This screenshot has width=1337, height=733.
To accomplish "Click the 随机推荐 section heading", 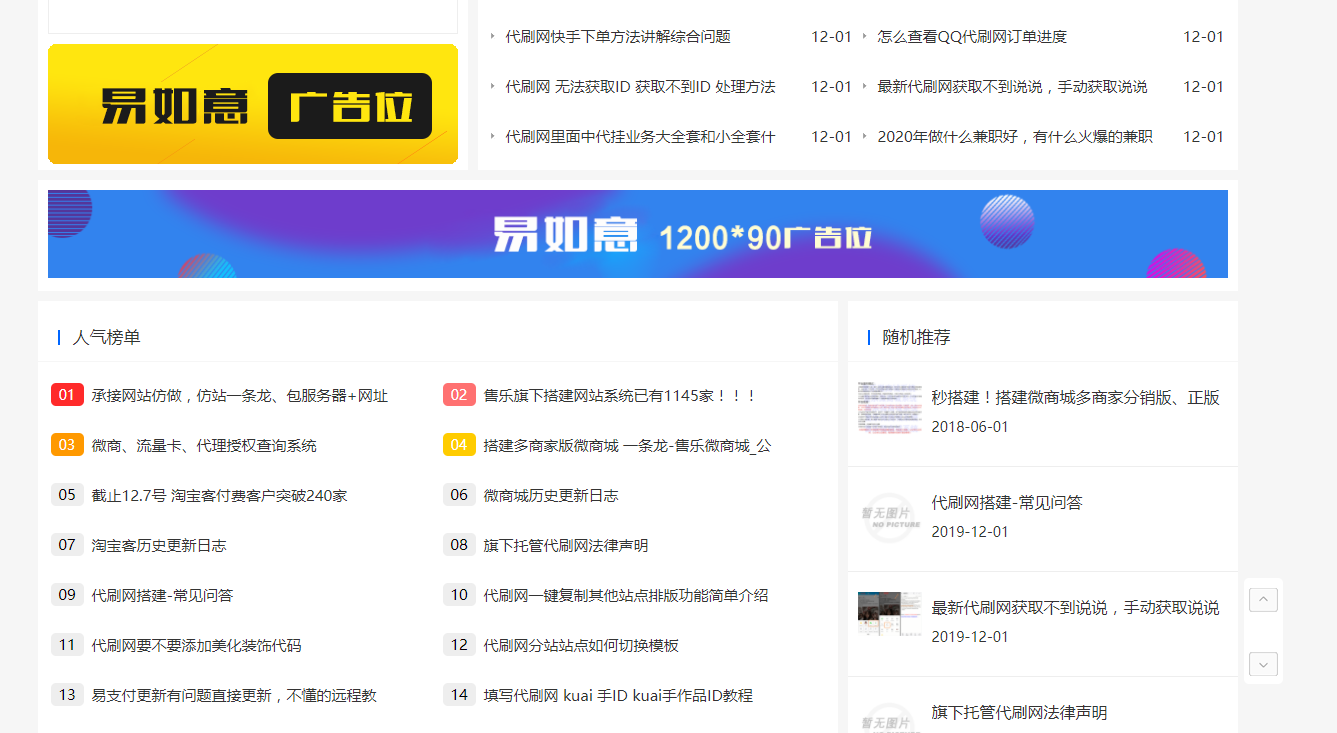I will click(x=917, y=338).
